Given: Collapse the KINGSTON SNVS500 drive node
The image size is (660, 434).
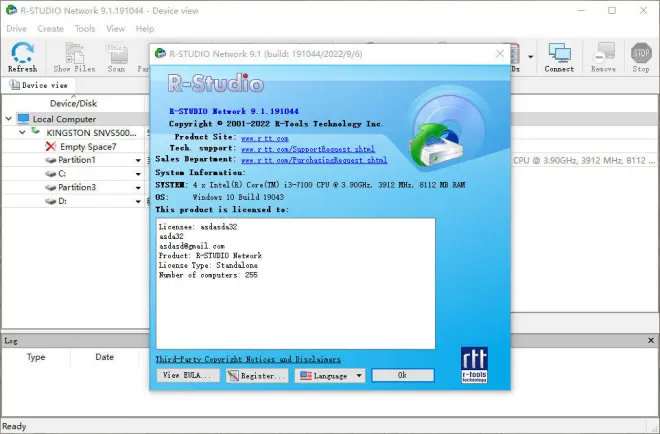Looking at the screenshot, I should click(x=22, y=133).
